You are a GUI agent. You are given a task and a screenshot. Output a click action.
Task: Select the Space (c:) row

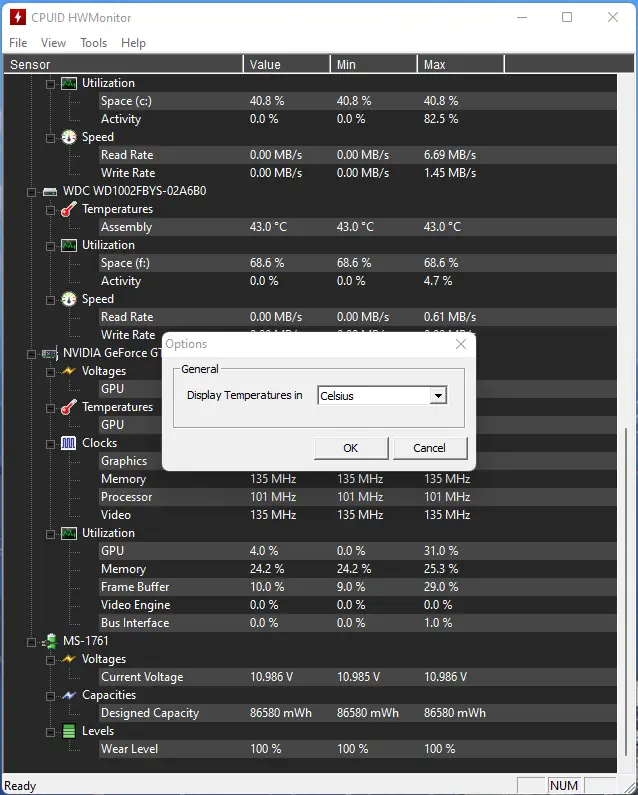358,101
